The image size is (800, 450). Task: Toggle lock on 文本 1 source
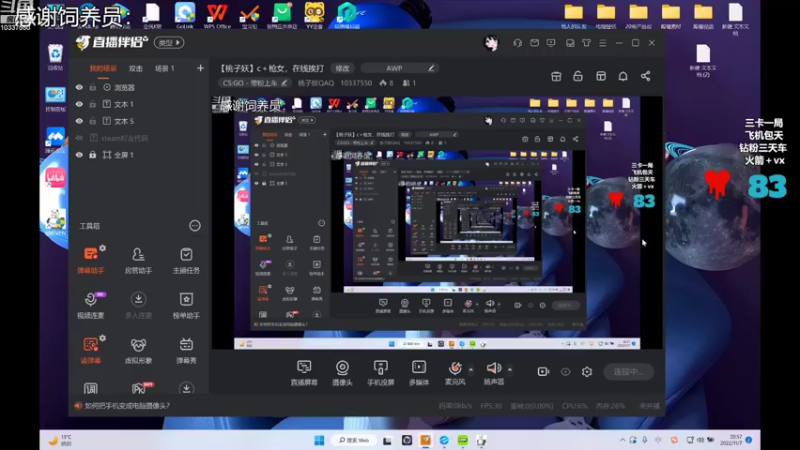(x=92, y=104)
